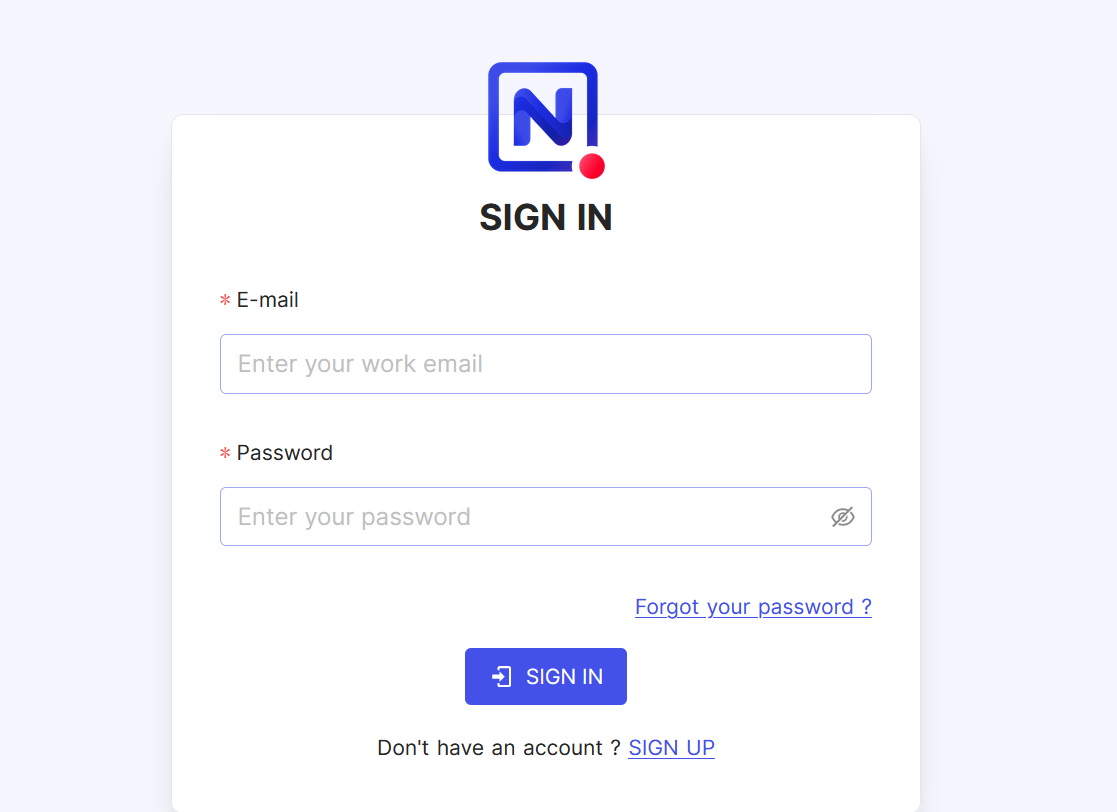Click the "Enter your password" placeholder text
1117x812 pixels.
[354, 517]
